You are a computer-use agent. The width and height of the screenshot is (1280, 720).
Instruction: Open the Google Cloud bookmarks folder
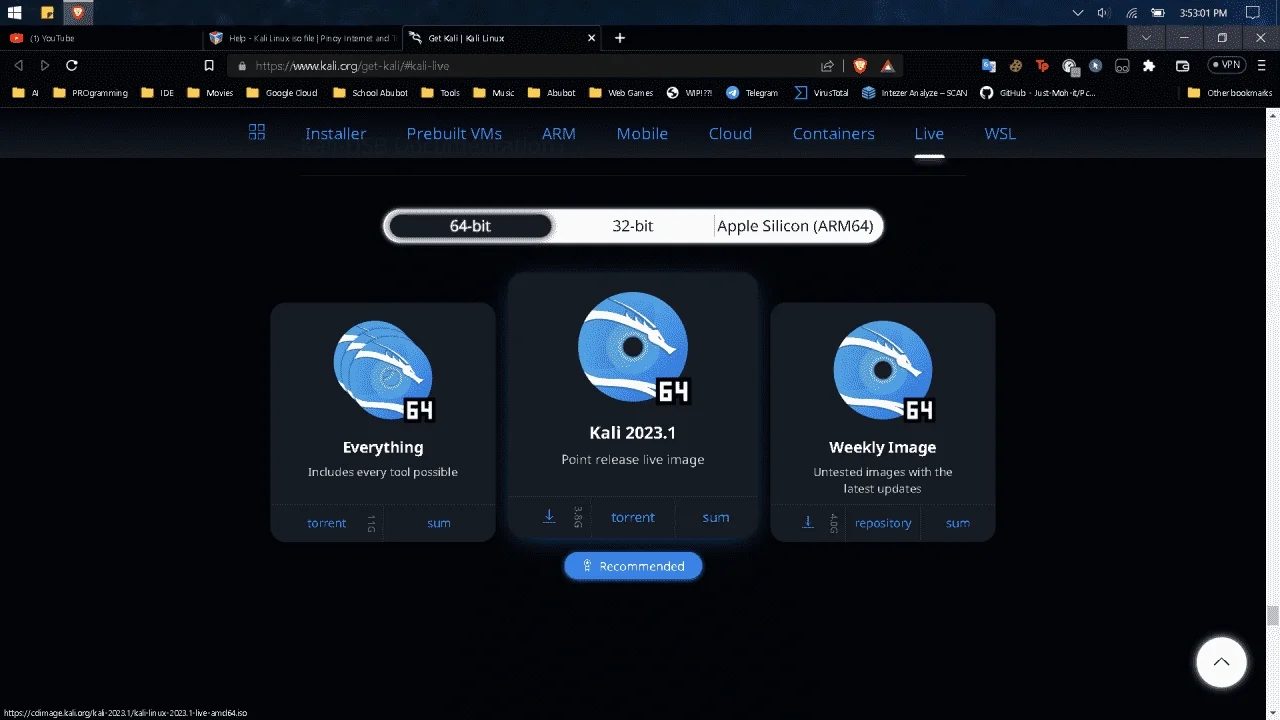(x=282, y=93)
